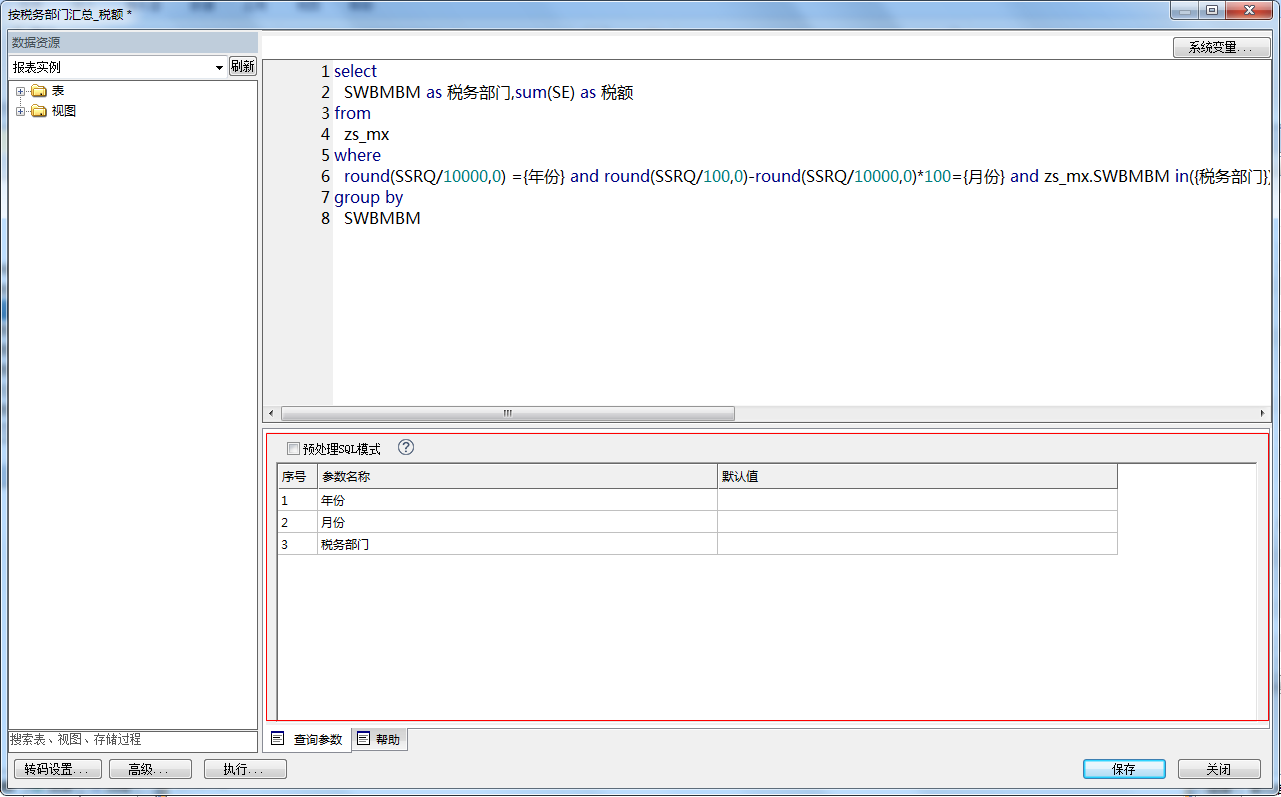
Task: Click the 表 folder icon
Action: point(39,91)
